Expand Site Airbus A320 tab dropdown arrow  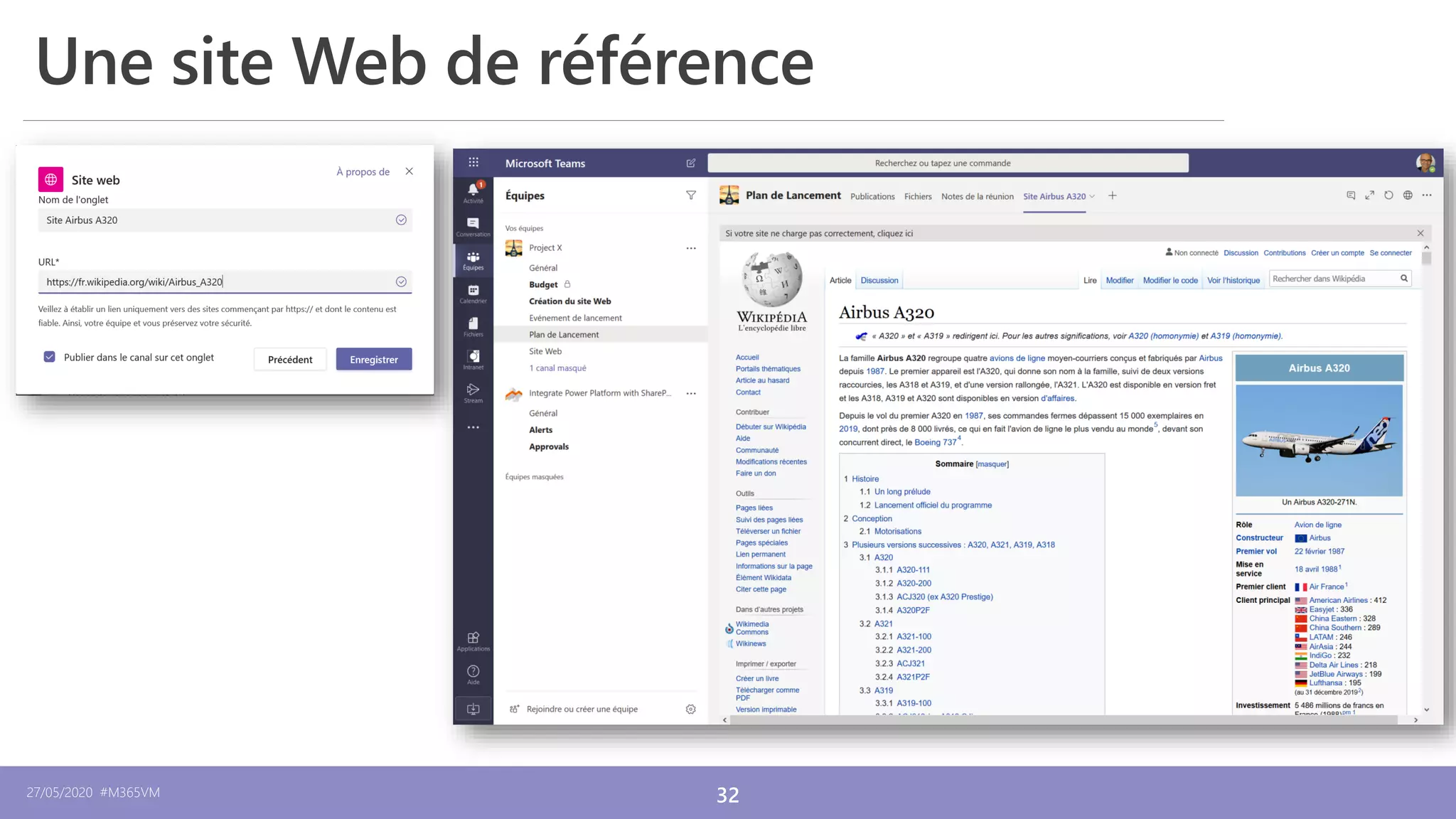tap(1093, 196)
